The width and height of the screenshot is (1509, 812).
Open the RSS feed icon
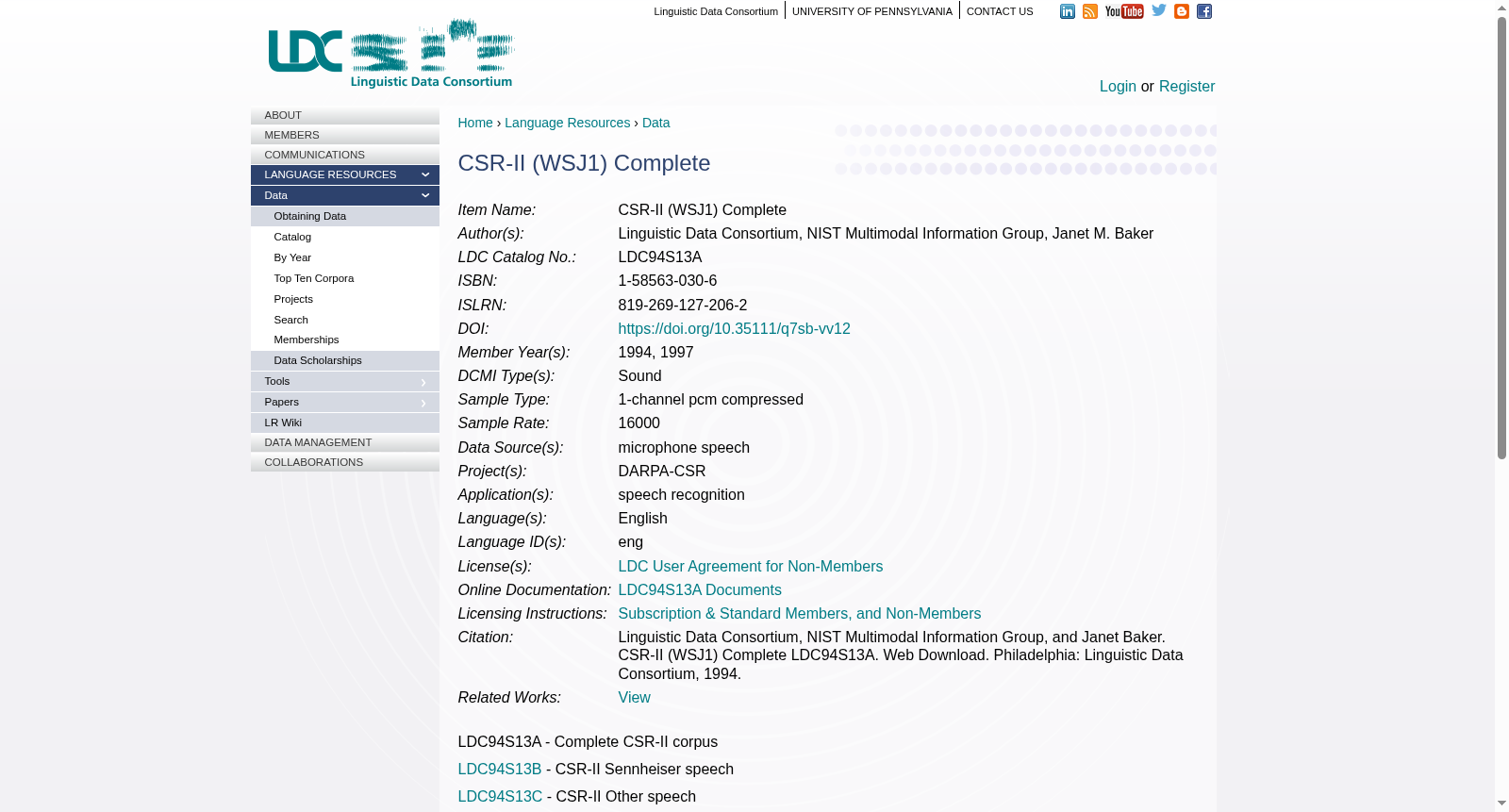(x=1090, y=11)
